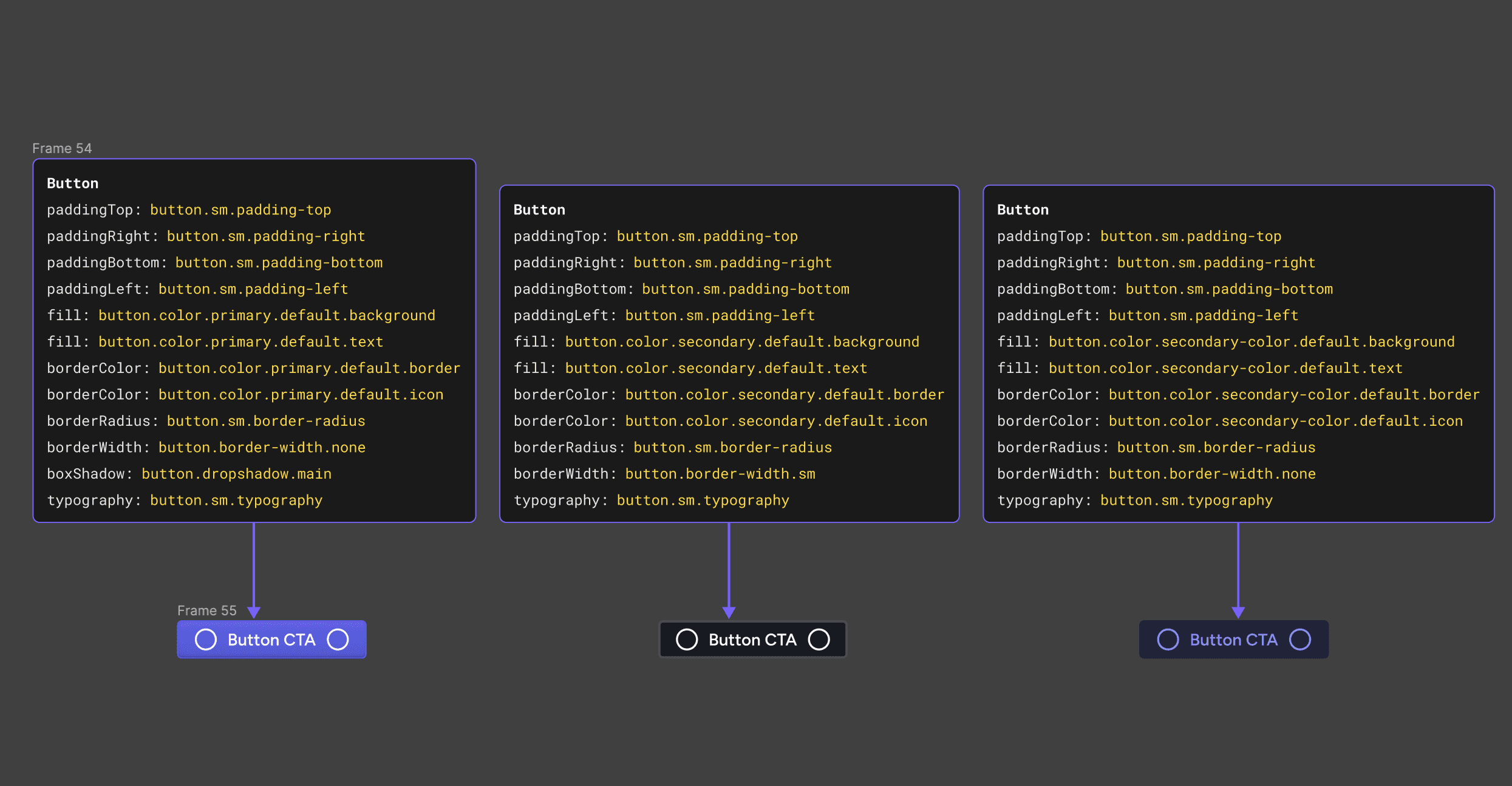1512x786 pixels.
Task: Select the Frame 54 label
Action: (x=62, y=148)
